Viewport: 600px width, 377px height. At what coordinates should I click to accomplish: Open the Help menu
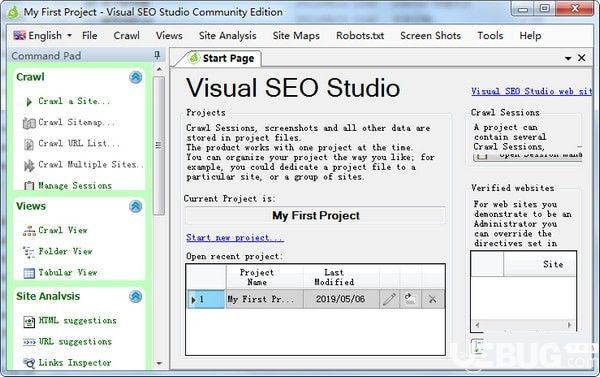point(530,36)
